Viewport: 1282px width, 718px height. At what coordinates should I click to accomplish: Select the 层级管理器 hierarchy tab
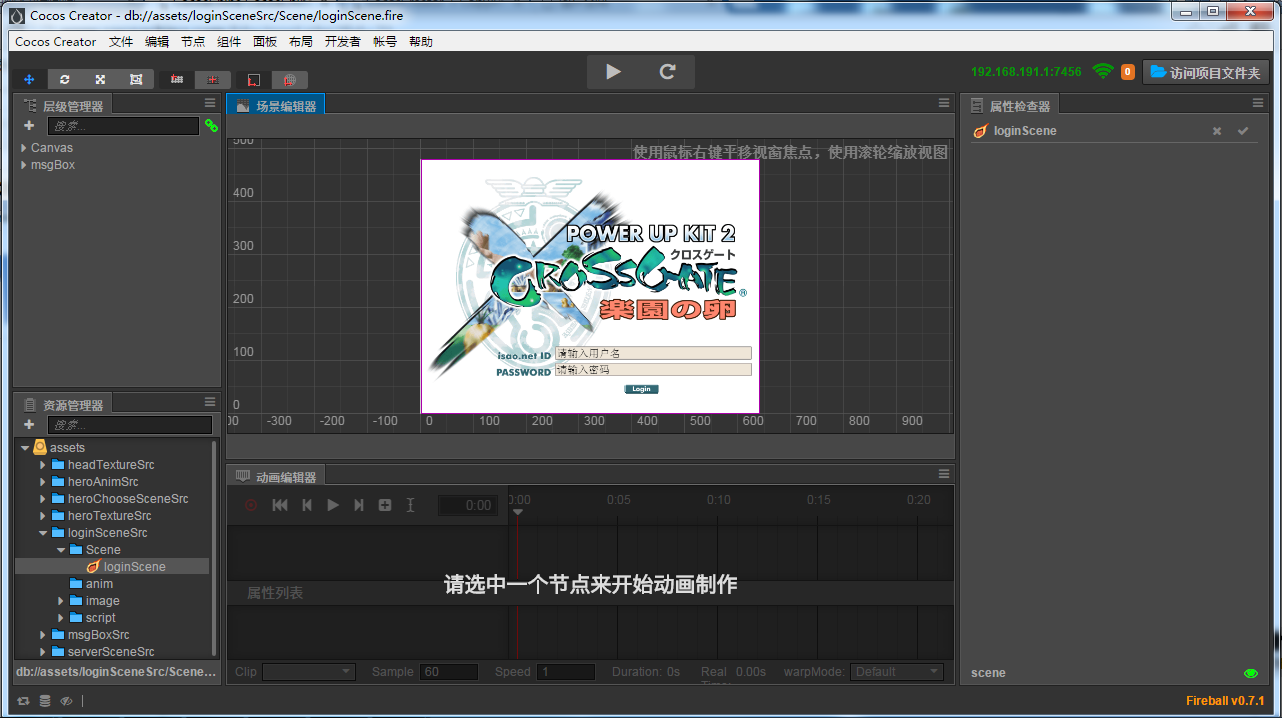pos(64,105)
